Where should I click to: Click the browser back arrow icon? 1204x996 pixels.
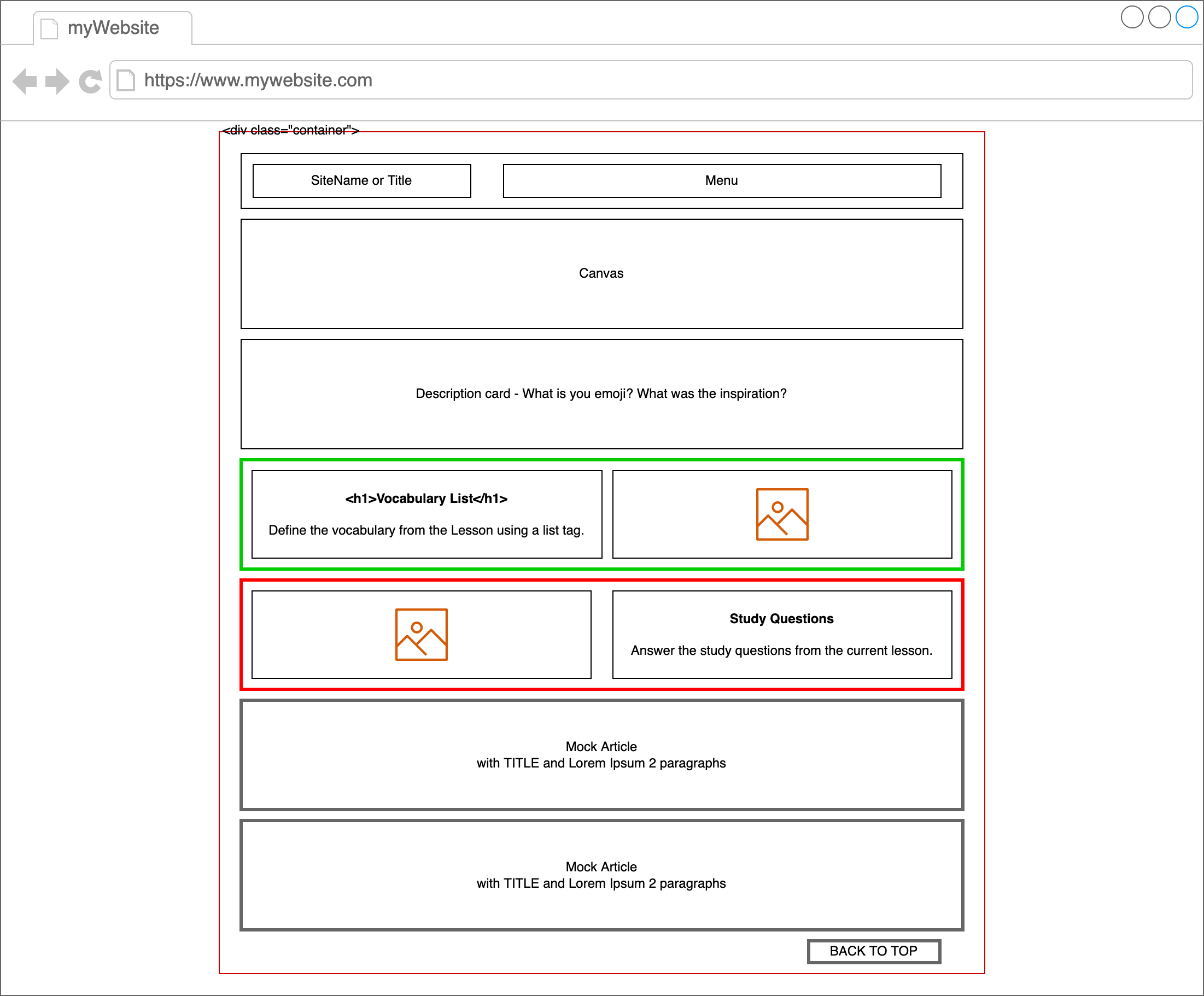(x=25, y=81)
